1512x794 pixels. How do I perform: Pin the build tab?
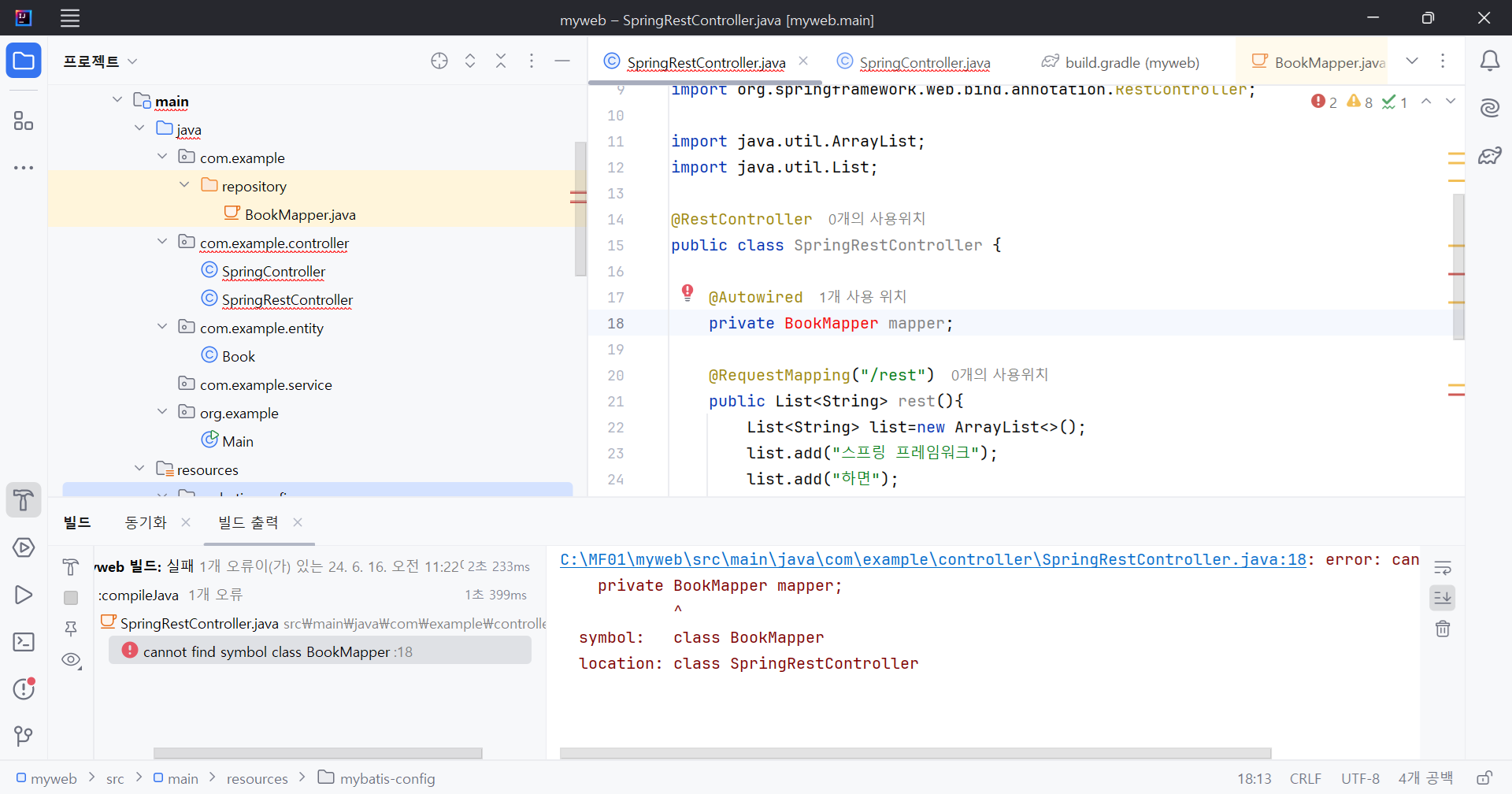pos(71,628)
